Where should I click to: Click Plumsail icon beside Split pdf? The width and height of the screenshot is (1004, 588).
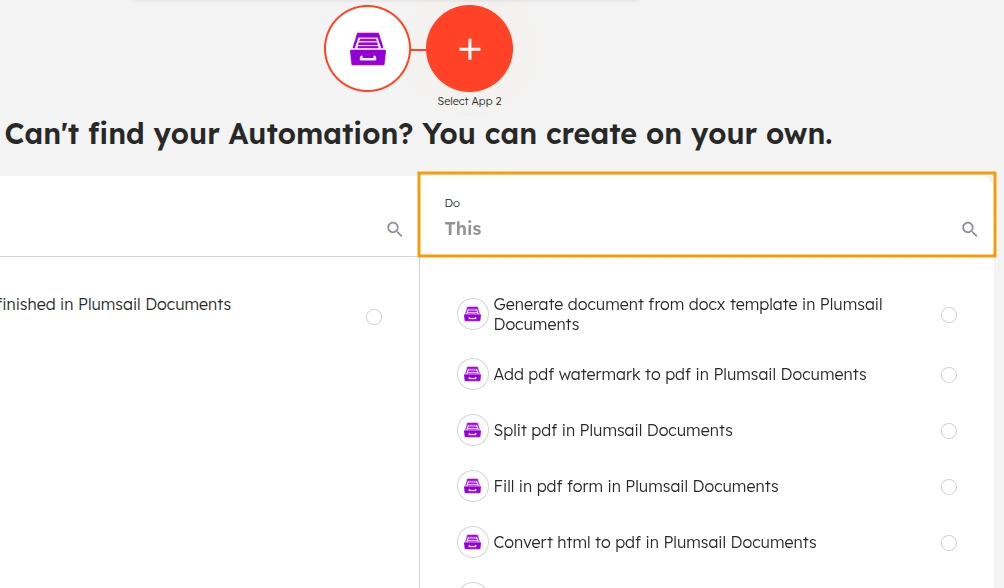(473, 430)
